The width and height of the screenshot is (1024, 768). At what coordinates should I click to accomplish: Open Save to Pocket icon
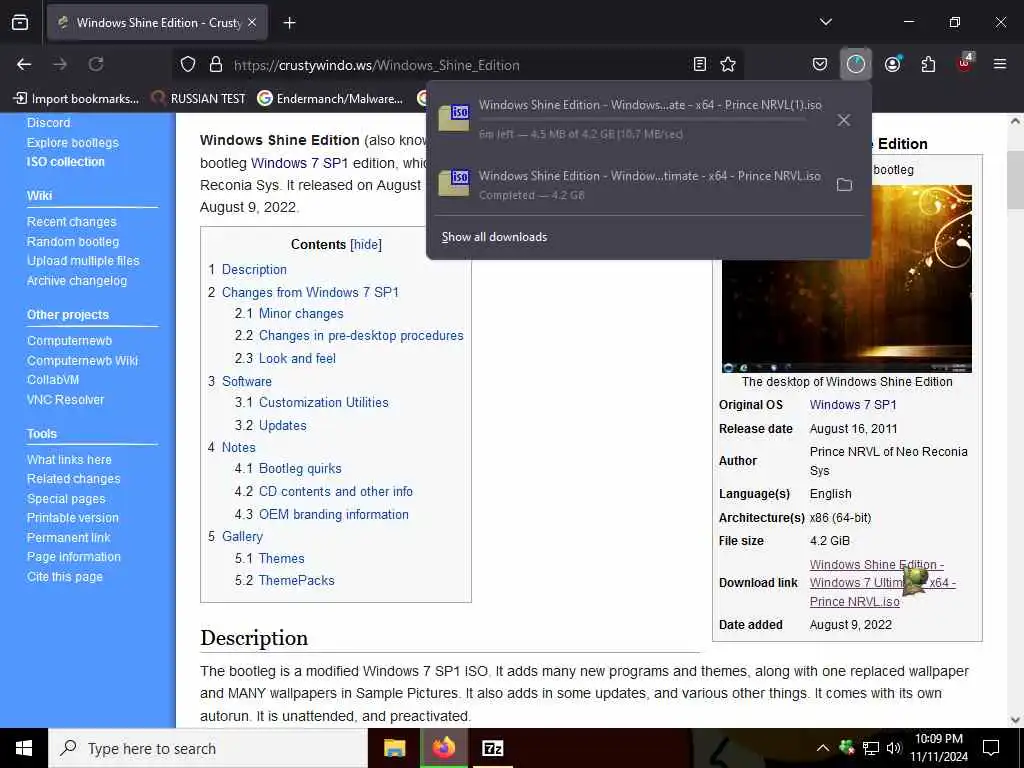(x=820, y=64)
